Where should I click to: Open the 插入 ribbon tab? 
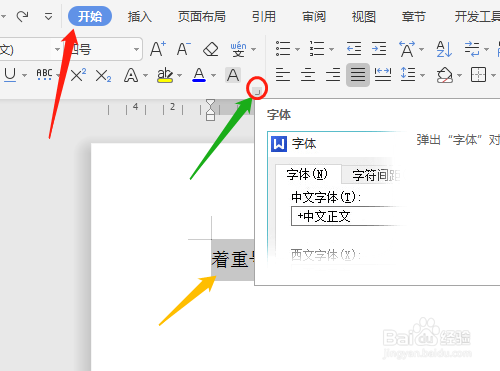coord(140,16)
